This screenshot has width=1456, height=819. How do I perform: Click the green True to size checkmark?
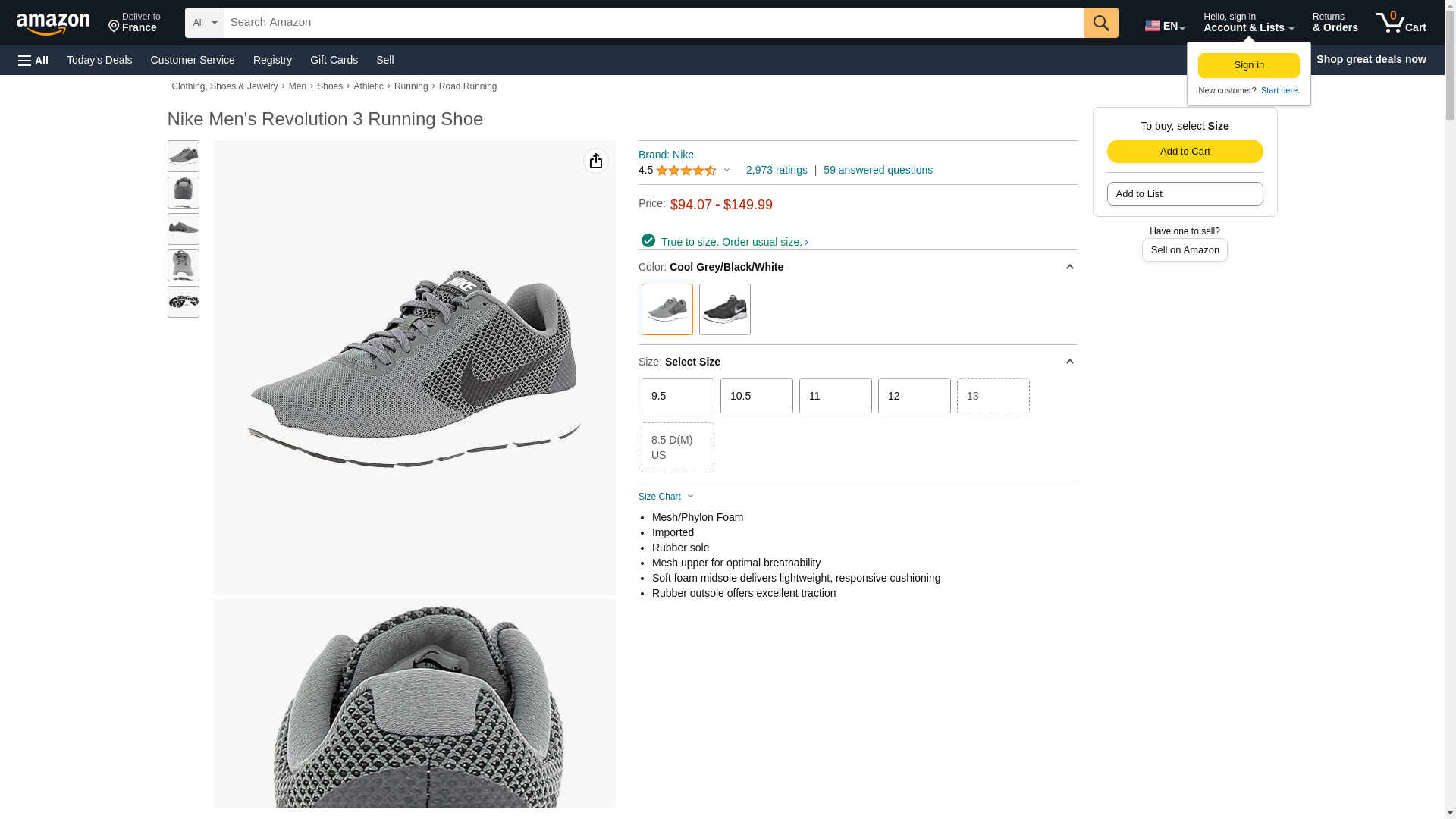648,240
